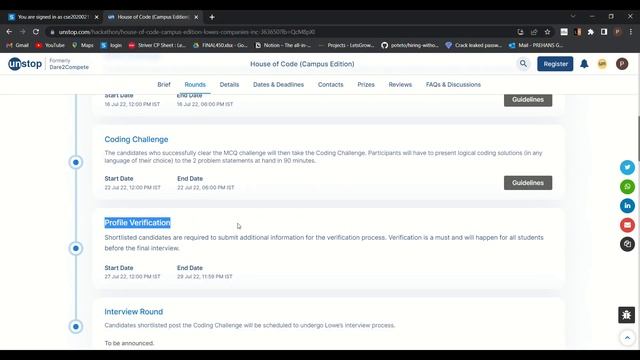Share via WhatsApp icon
This screenshot has height=360, width=640.
627,187
